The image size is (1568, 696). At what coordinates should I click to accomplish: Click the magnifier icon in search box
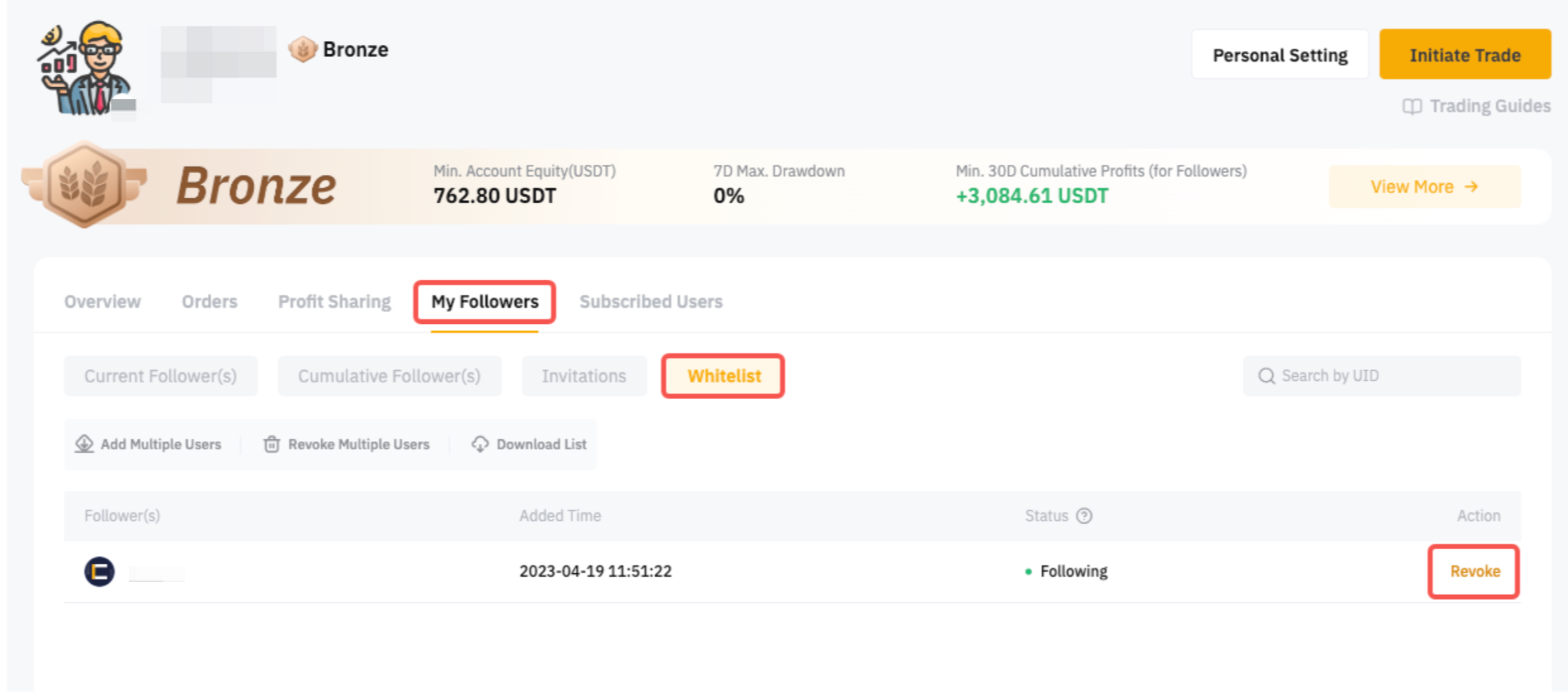click(x=1266, y=376)
